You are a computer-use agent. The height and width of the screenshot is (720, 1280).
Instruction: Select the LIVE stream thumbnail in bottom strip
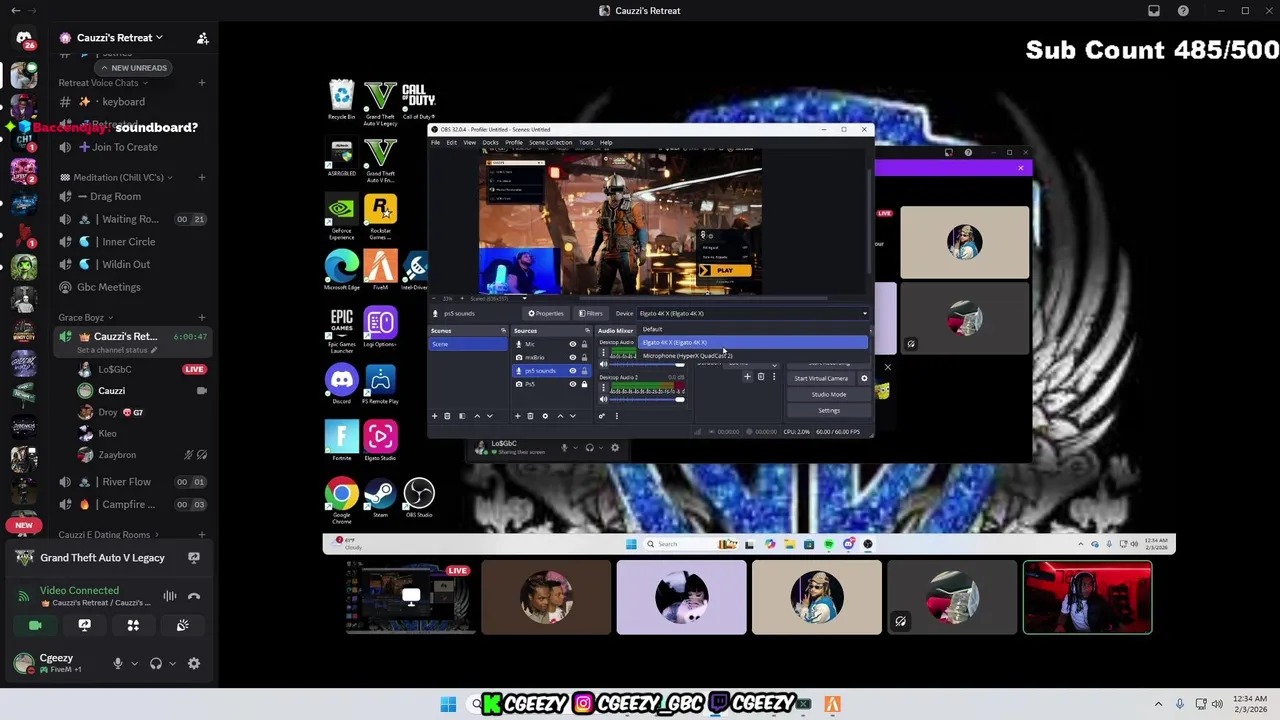pos(411,598)
